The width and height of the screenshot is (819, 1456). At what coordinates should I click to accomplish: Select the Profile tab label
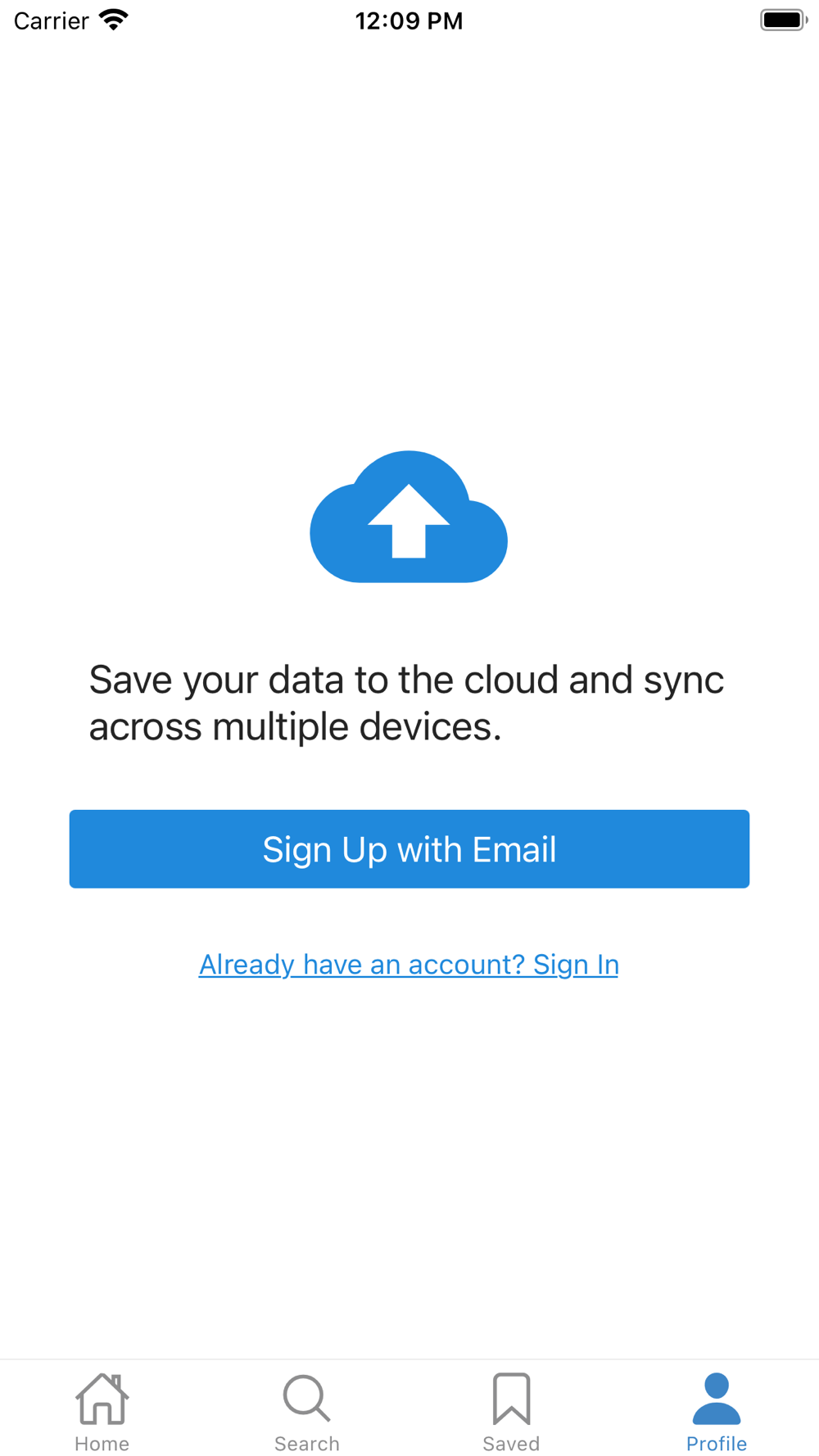click(717, 1443)
